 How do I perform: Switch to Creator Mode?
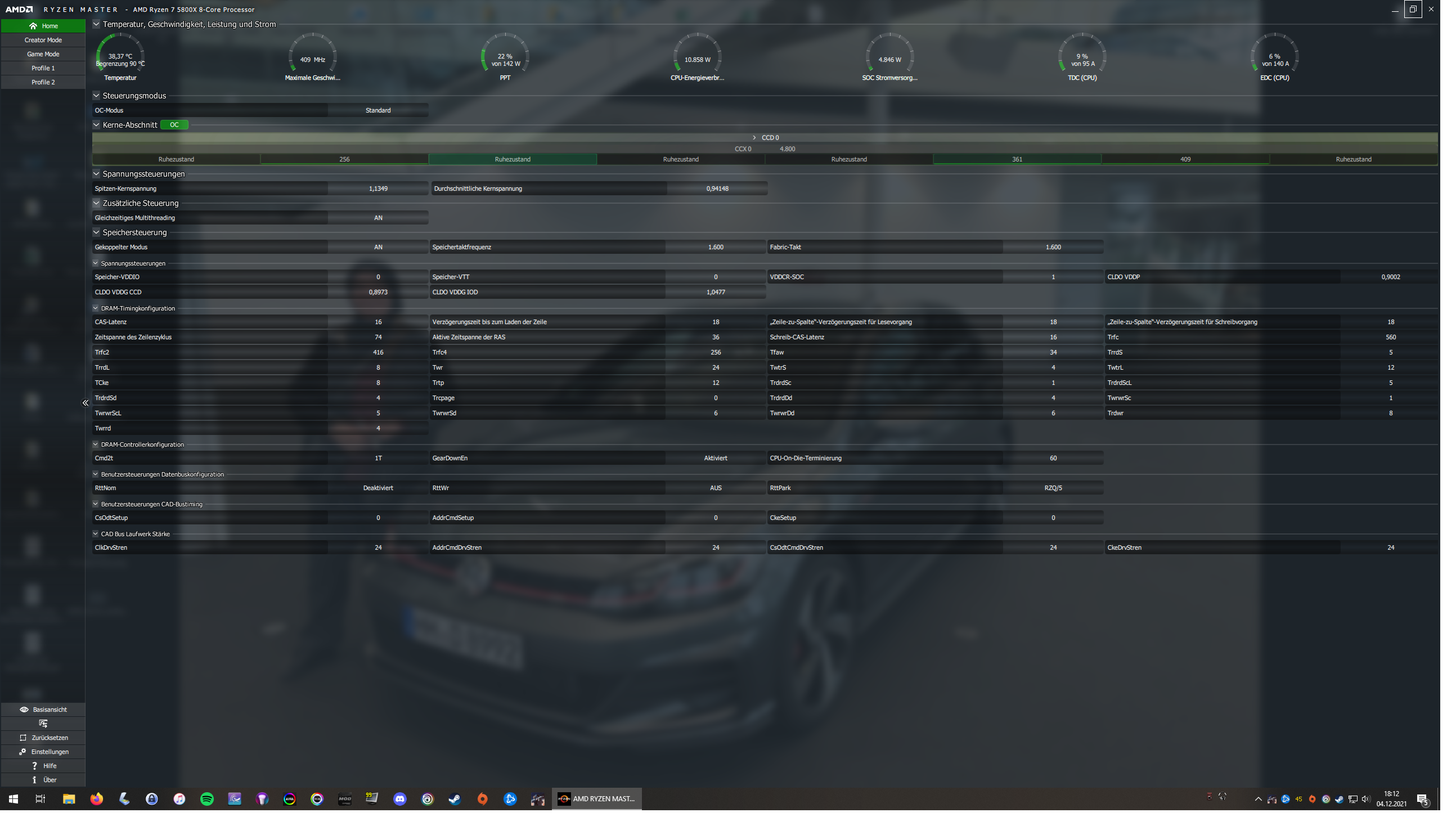point(43,40)
